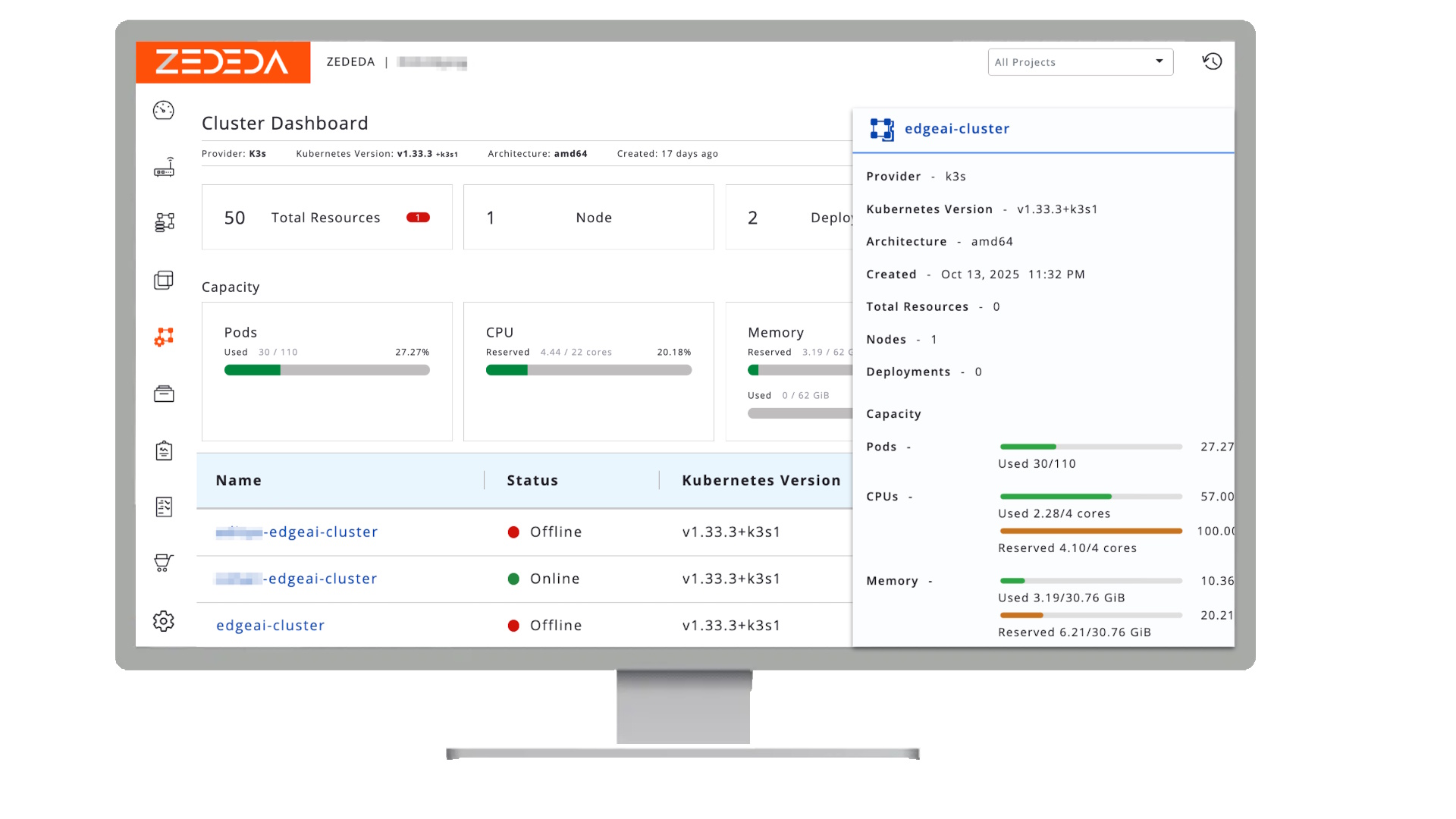Click the edgeai-cluster title in side panel
Image resolution: width=1456 pixels, height=819 pixels.
click(x=956, y=129)
